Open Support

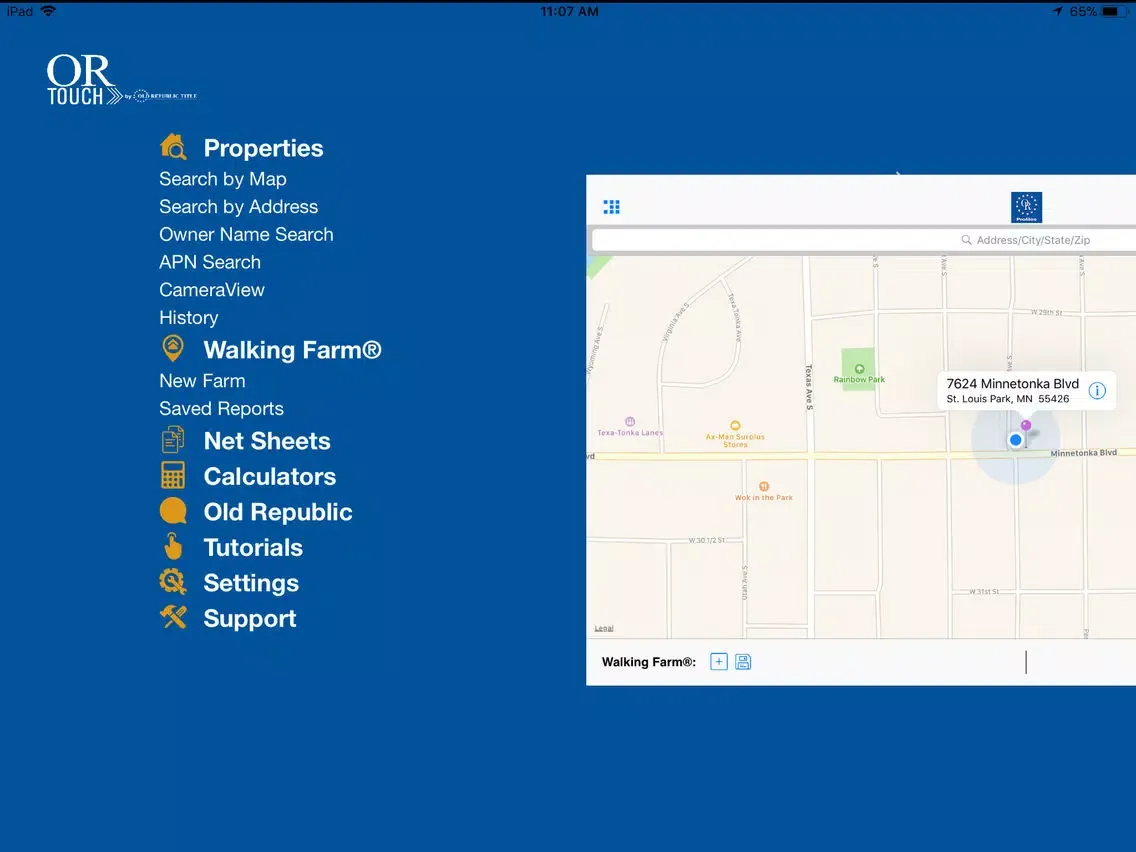coord(249,618)
